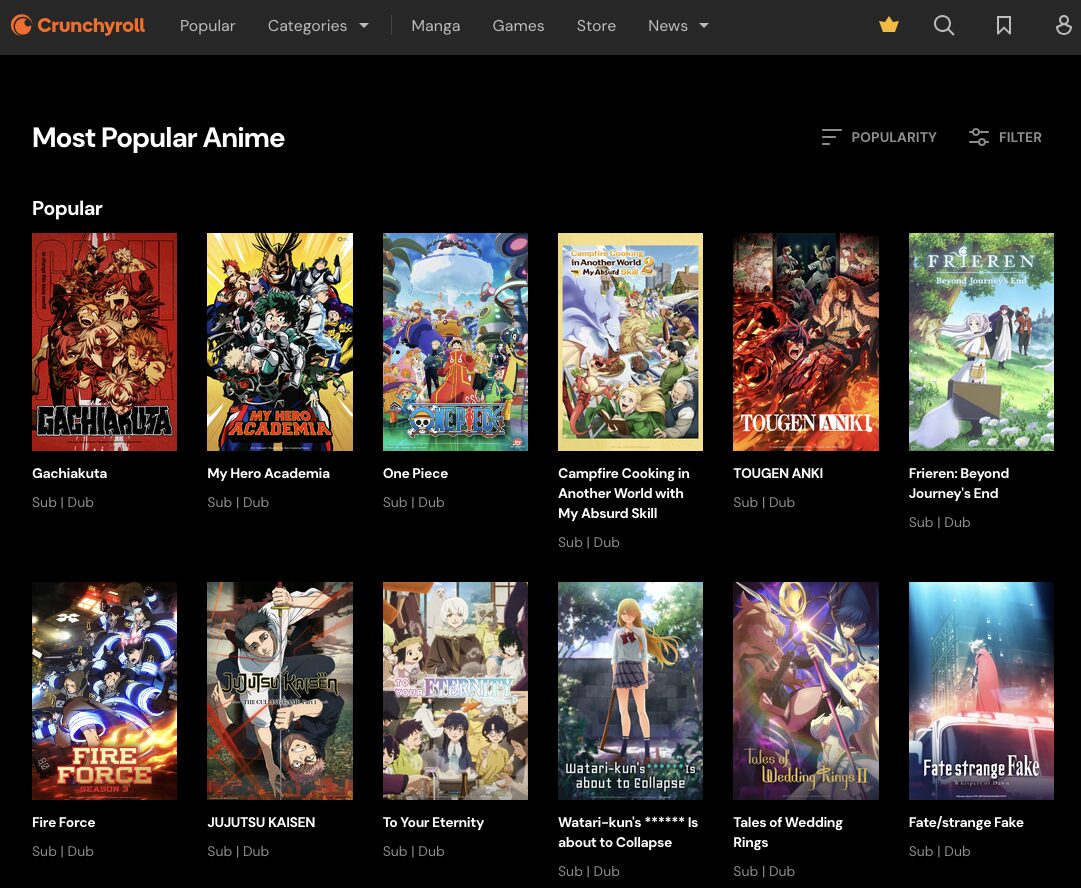Go to Popular in navigation bar

[208, 26]
